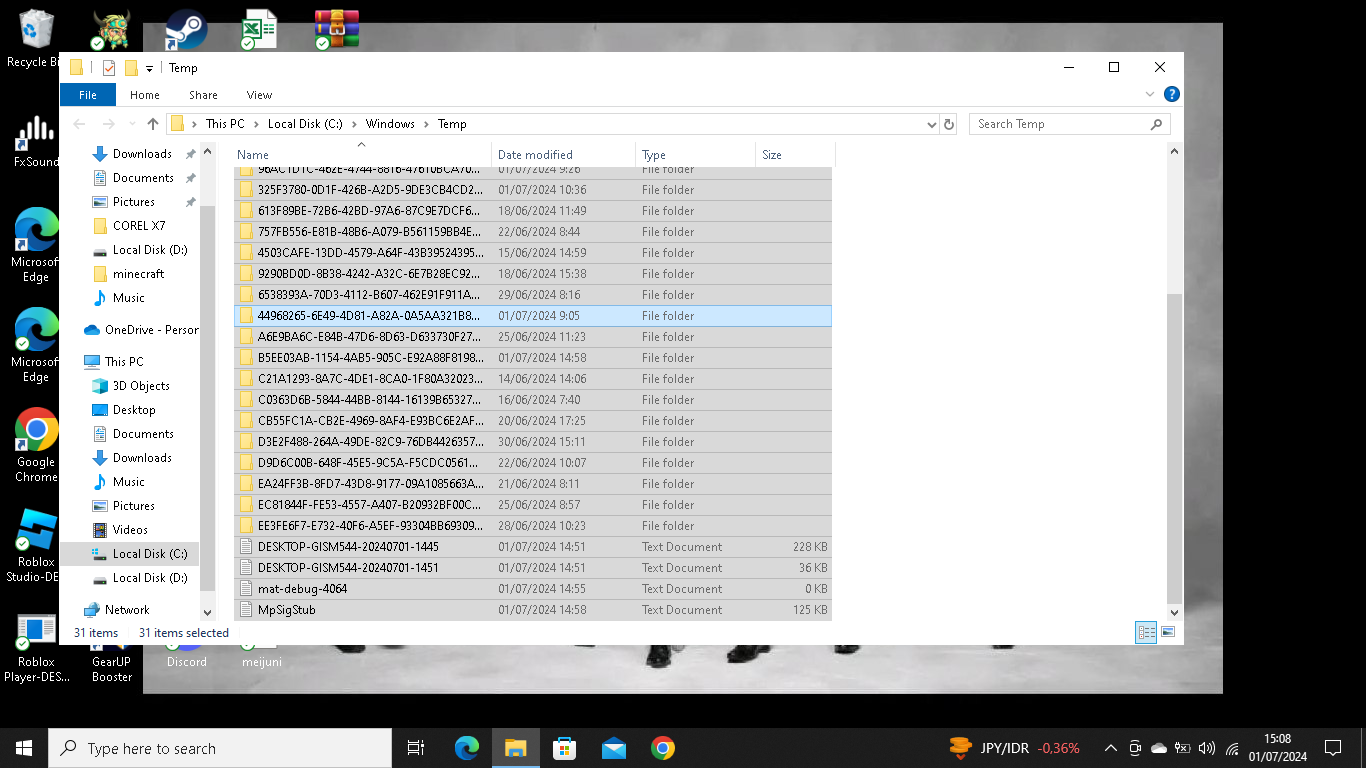Open minecraft folder in navigation pane
The width and height of the screenshot is (1366, 768).
[138, 274]
